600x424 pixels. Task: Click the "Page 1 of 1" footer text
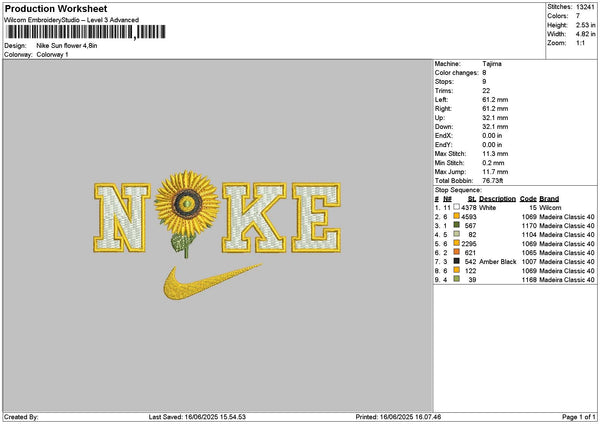(579, 417)
